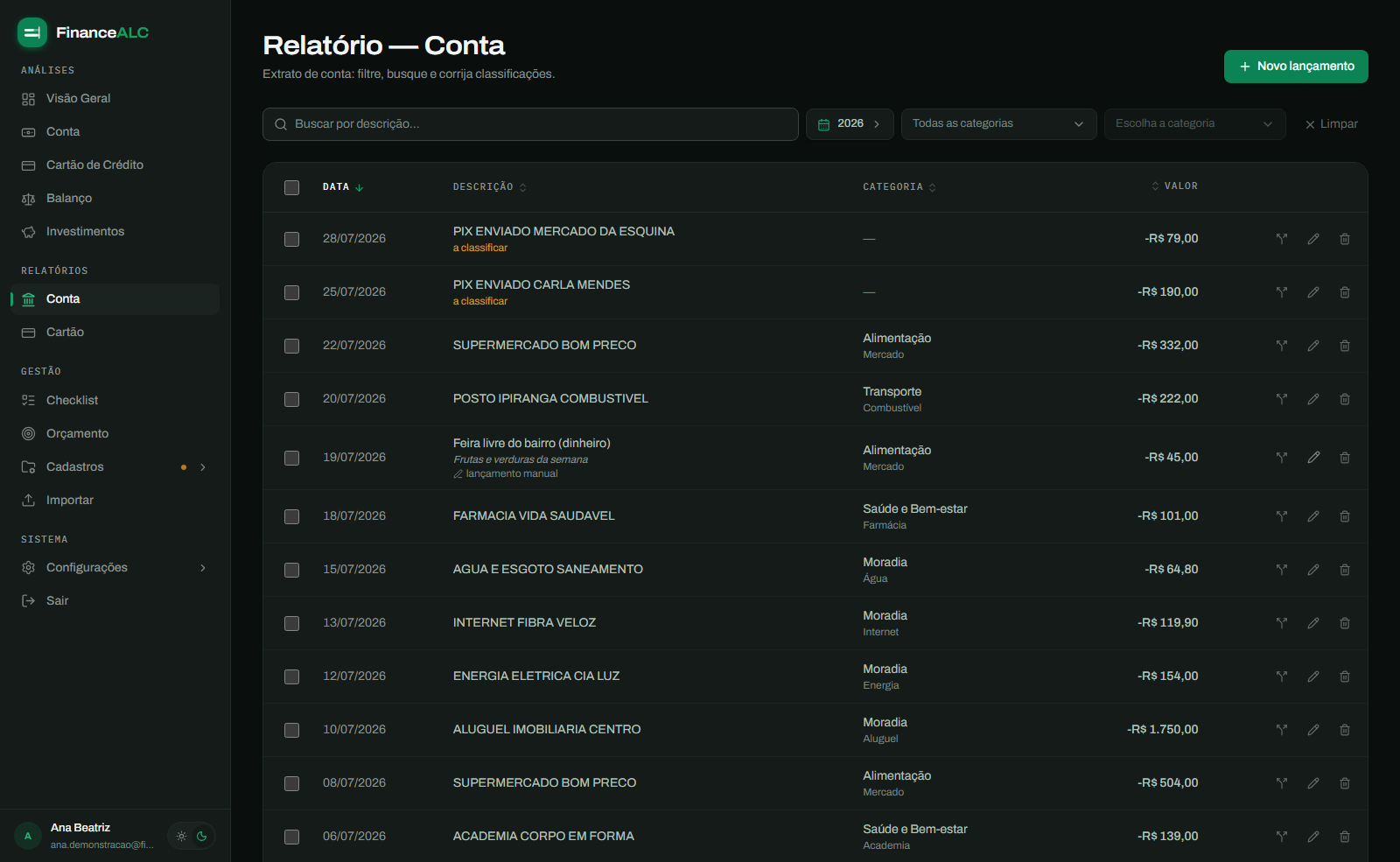1400x862 pixels.
Task: Toggle the select-all checkbox in table header
Action: [x=292, y=187]
